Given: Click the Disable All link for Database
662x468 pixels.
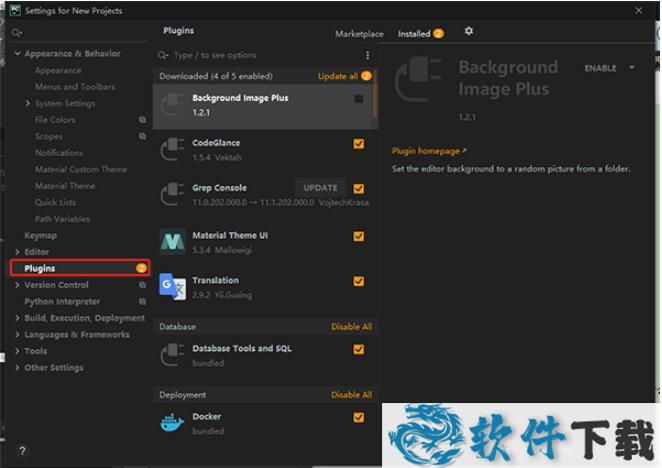Looking at the screenshot, I should [351, 327].
